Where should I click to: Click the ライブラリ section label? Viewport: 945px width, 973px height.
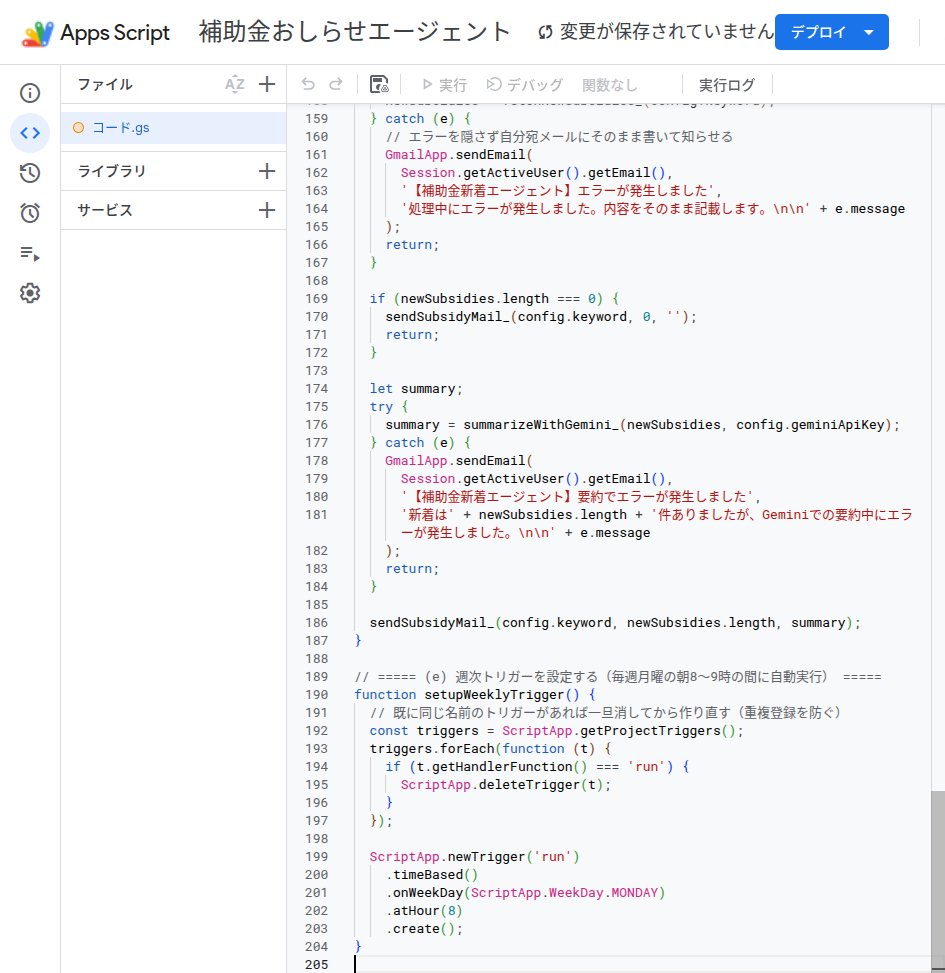tap(112, 171)
